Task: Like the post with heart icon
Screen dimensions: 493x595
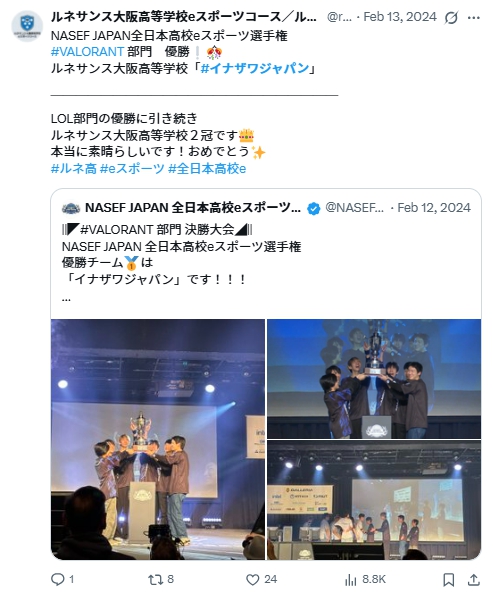Action: click(x=252, y=579)
